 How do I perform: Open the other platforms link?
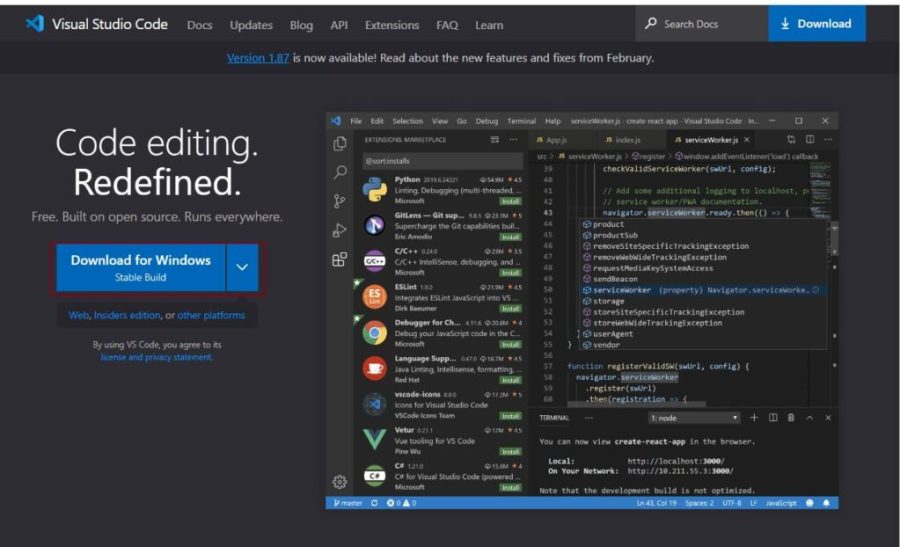(211, 315)
